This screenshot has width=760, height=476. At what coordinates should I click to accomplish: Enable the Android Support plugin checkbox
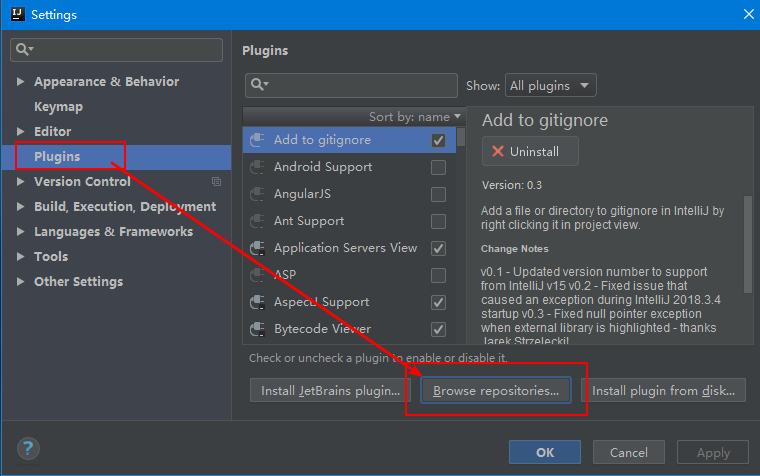click(x=438, y=167)
